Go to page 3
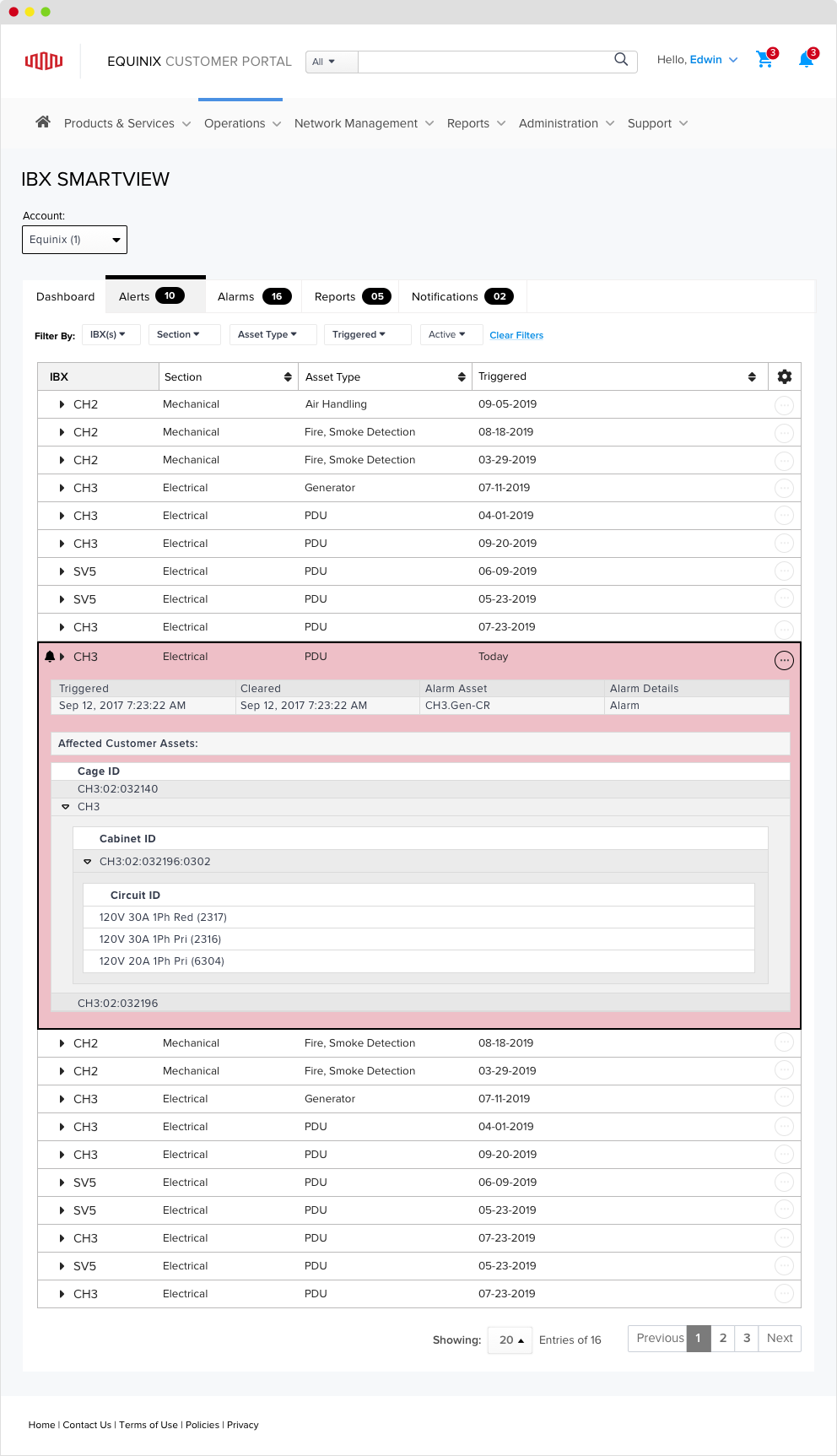 click(747, 1338)
